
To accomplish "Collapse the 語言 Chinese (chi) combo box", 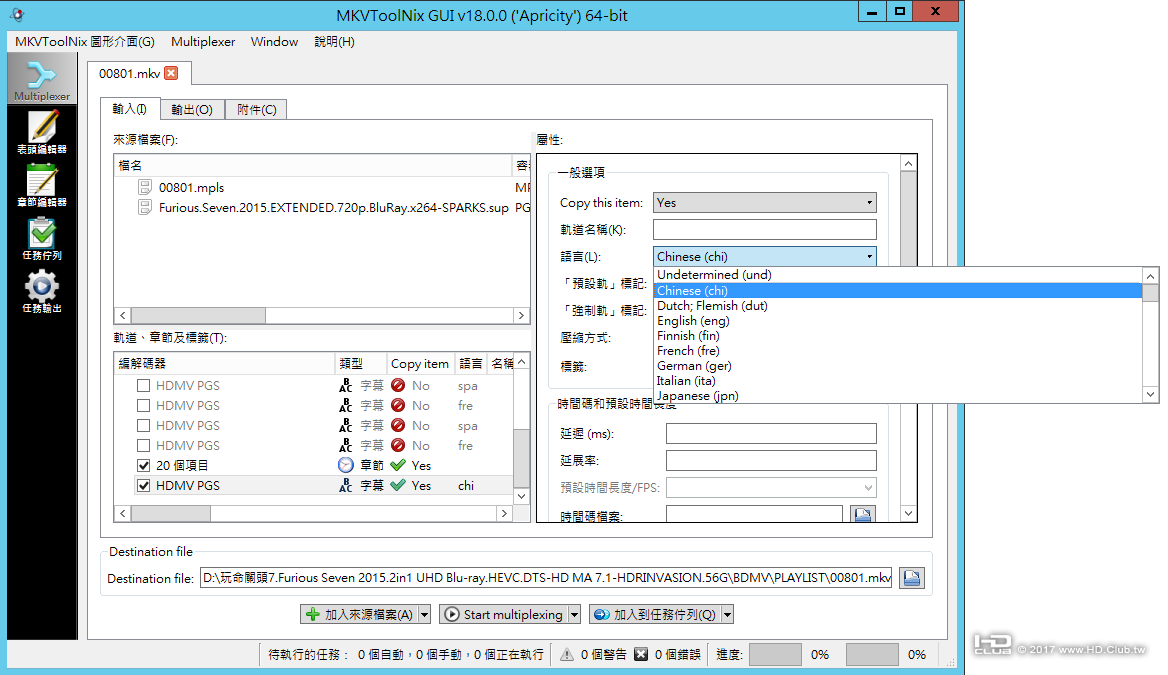I will tap(764, 256).
